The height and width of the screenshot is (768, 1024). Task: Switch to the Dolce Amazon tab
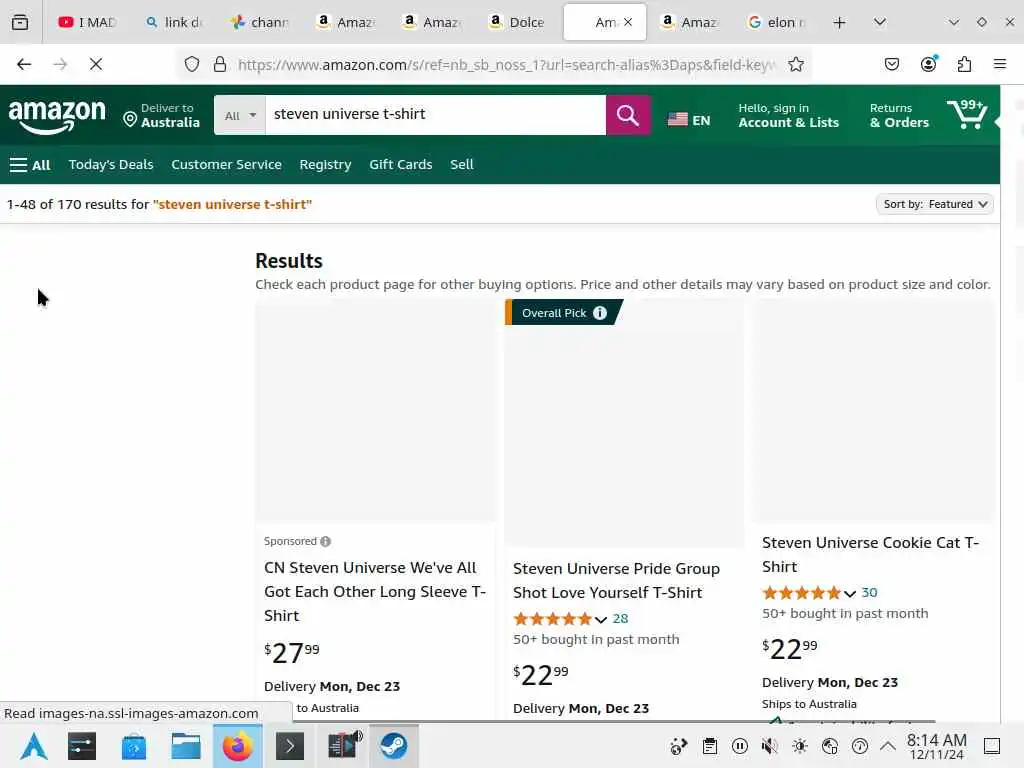click(518, 22)
